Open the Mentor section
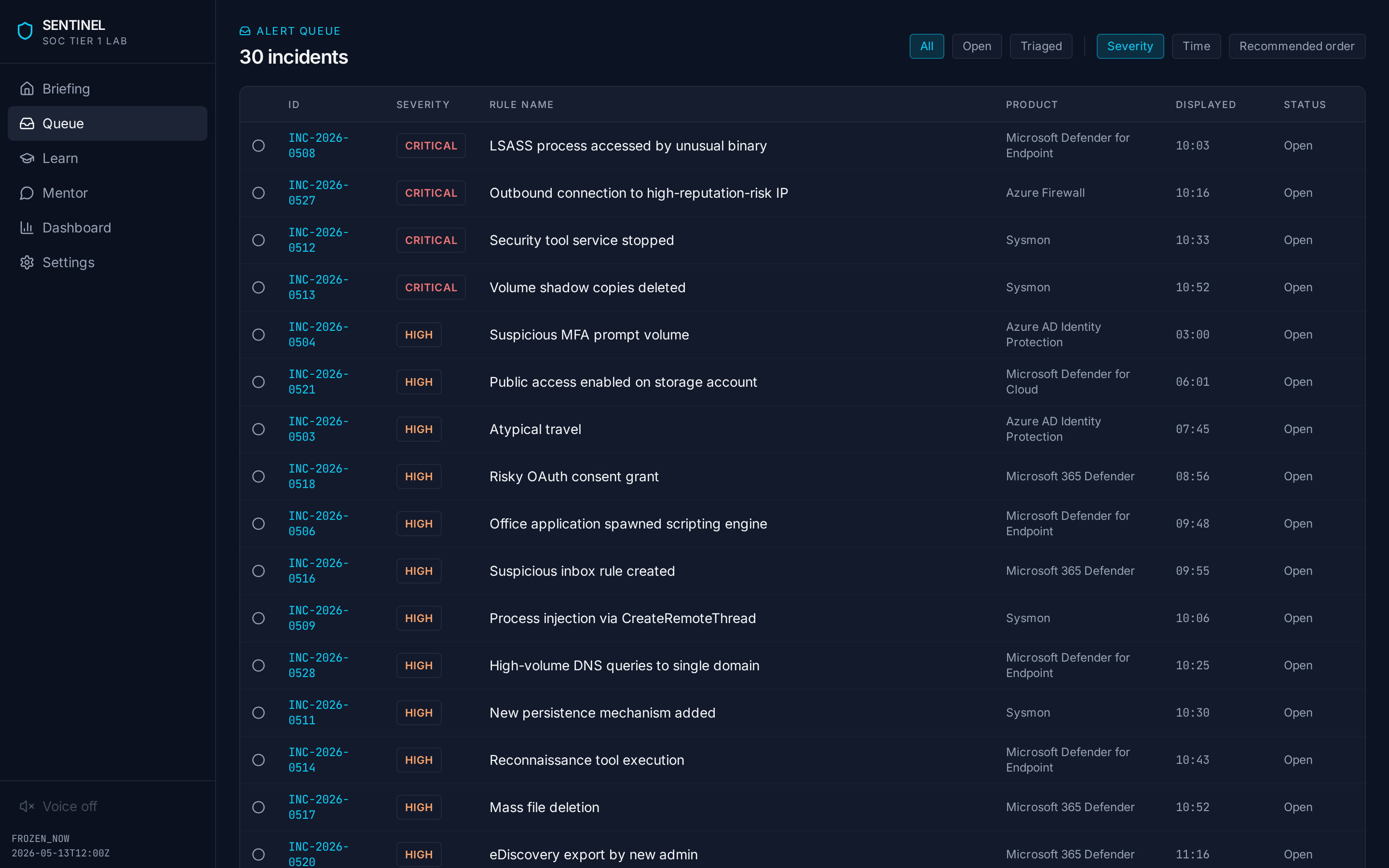The height and width of the screenshot is (868, 1389). click(x=108, y=193)
